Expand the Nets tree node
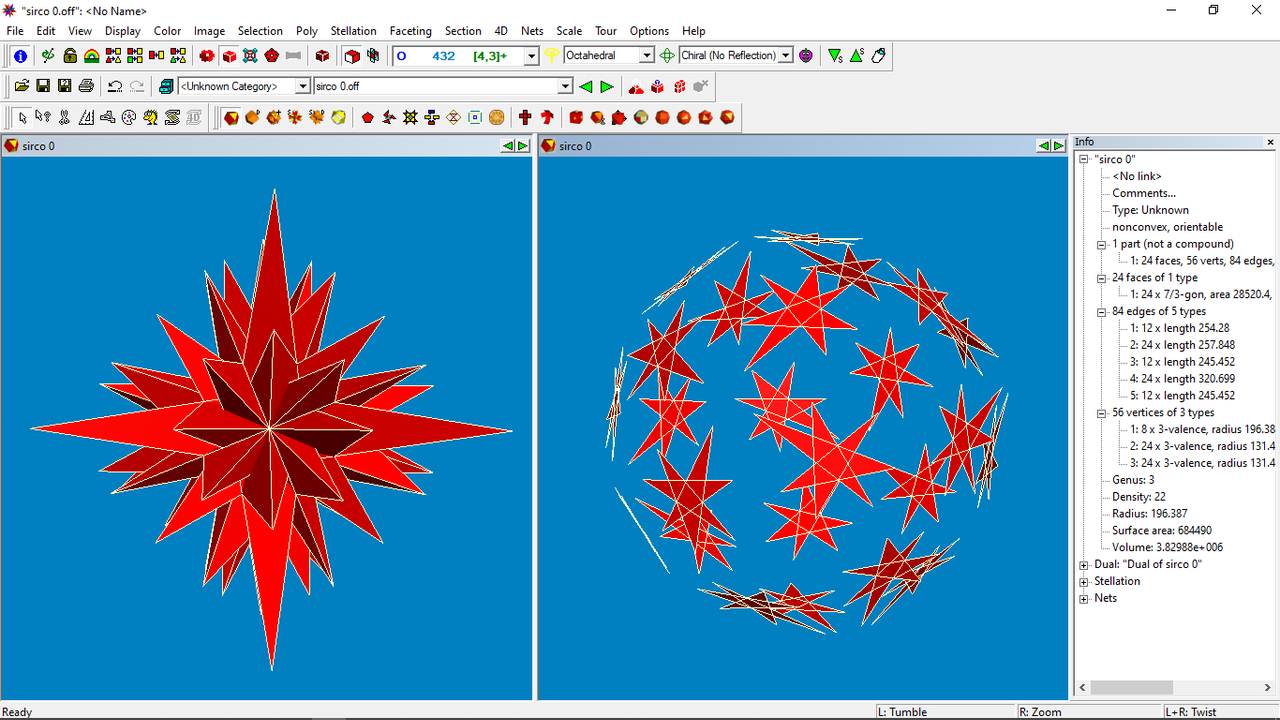Screen dimensions: 1280x720 tap(1084, 598)
